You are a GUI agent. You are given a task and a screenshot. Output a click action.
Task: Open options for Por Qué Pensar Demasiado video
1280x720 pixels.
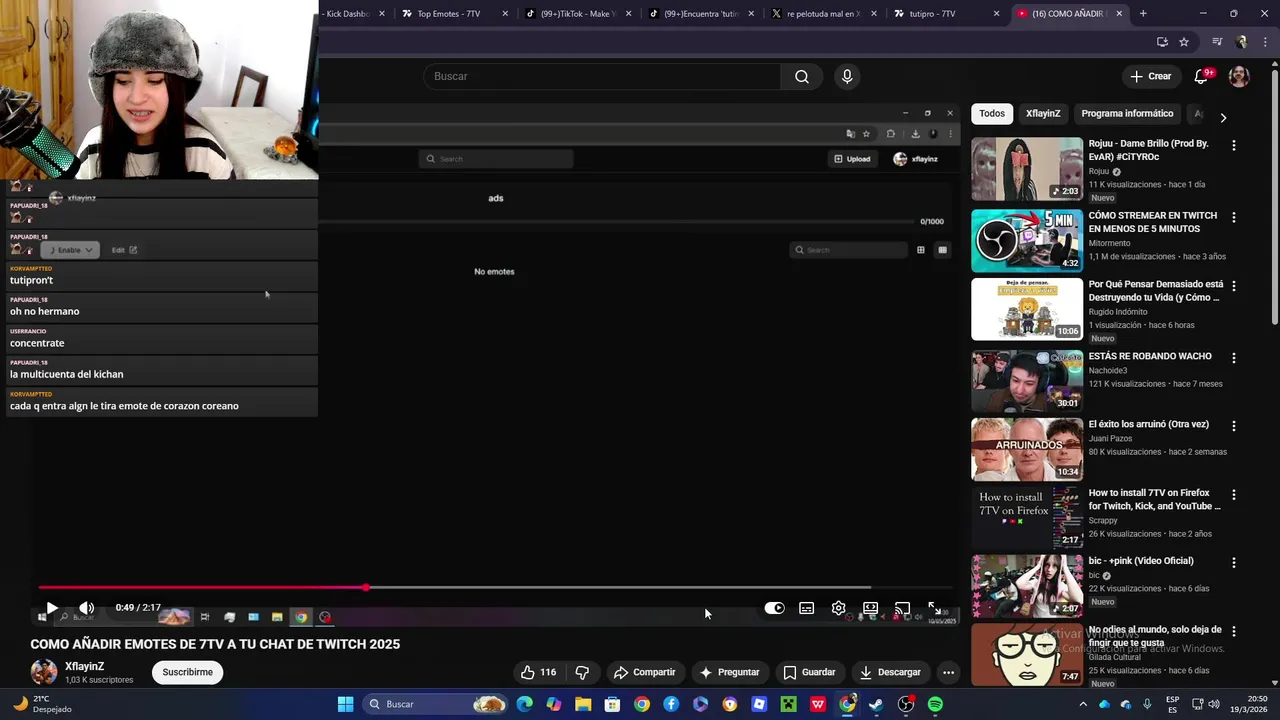1233,286
